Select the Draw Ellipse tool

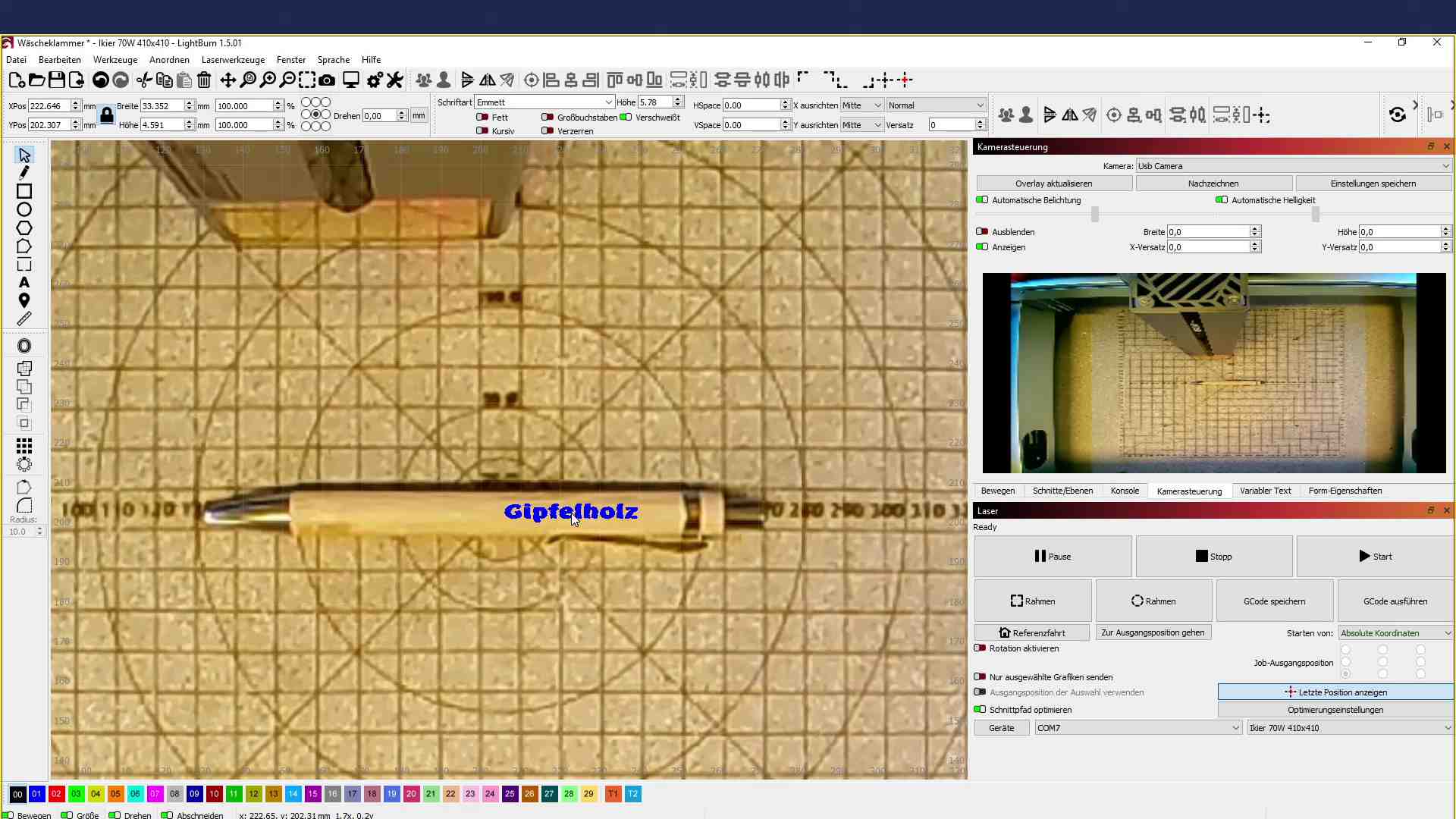click(x=24, y=210)
